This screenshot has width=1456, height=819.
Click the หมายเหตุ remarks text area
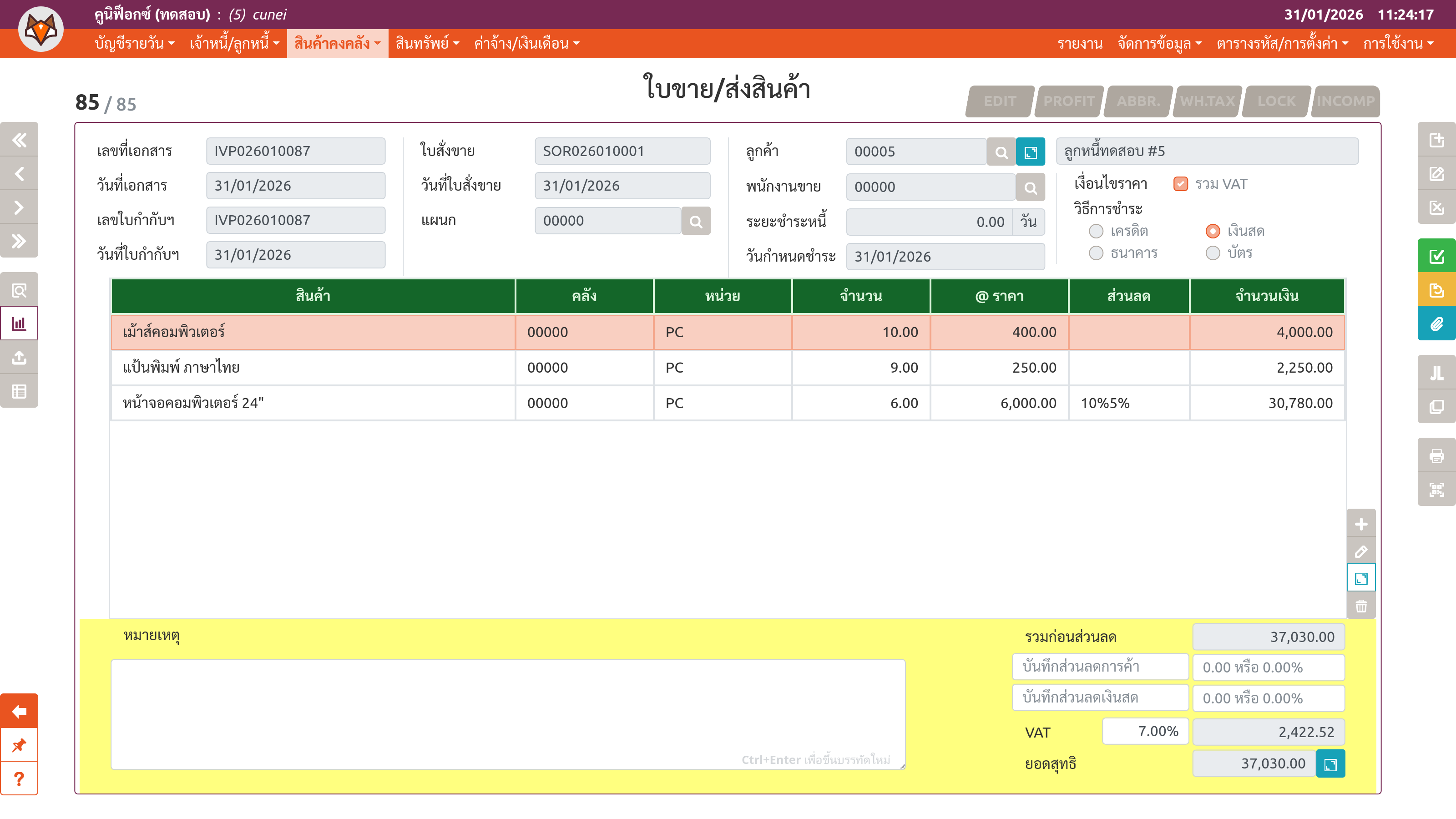(x=508, y=713)
